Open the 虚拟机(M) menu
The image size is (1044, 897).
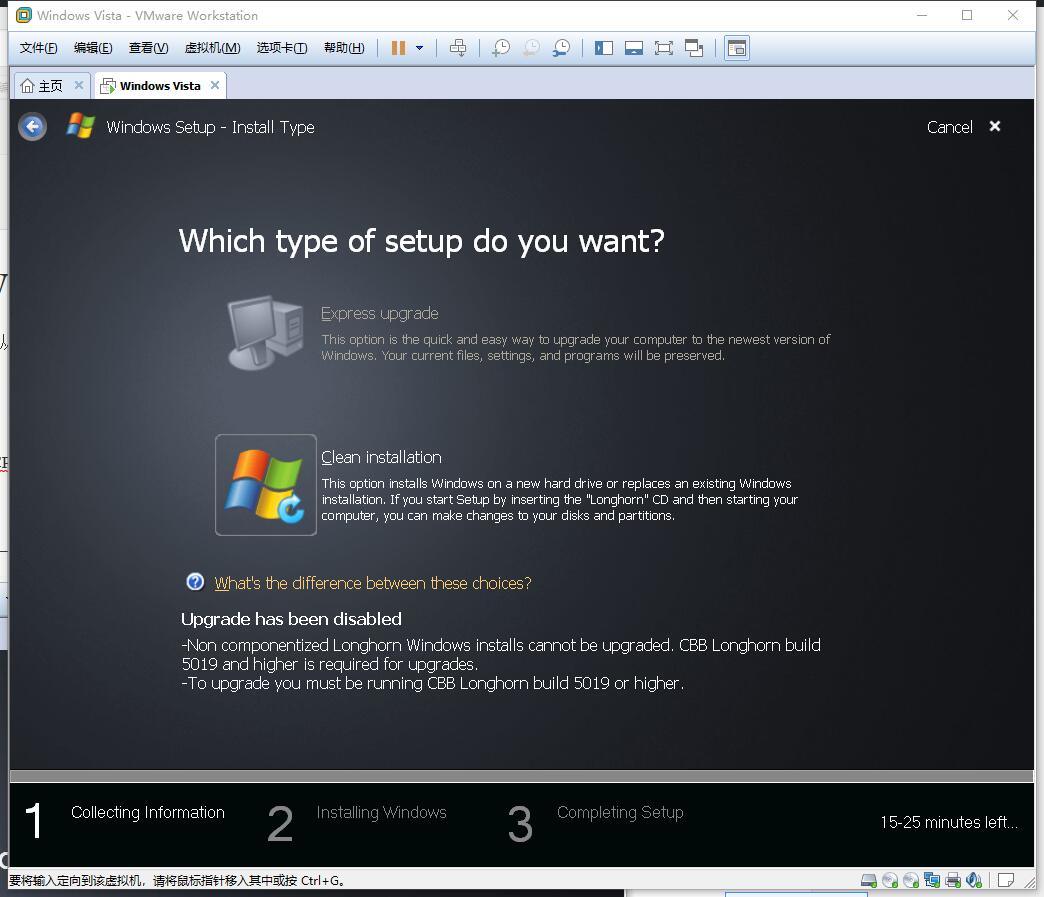(212, 48)
